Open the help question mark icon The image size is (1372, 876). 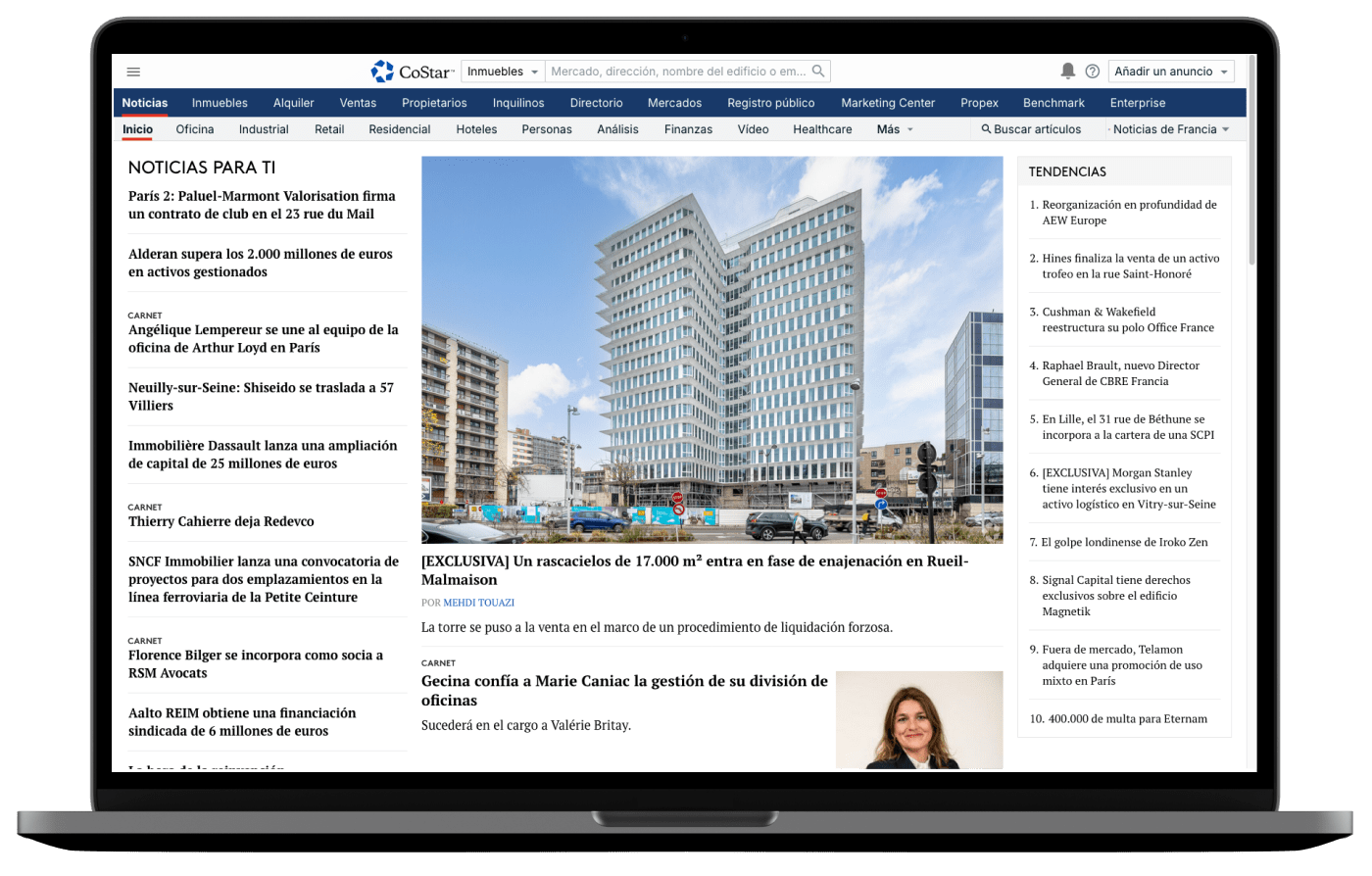[x=1092, y=72]
